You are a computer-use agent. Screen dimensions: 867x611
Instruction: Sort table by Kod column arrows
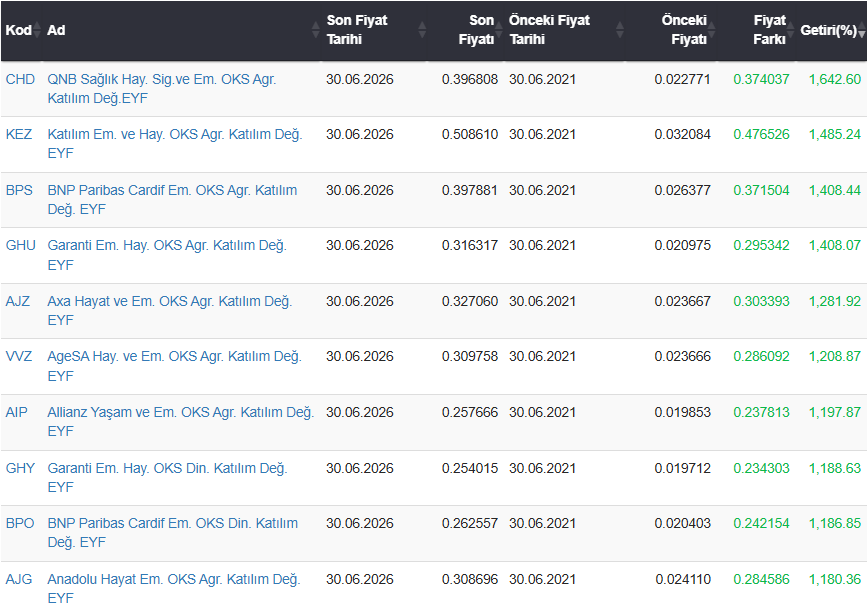37,30
